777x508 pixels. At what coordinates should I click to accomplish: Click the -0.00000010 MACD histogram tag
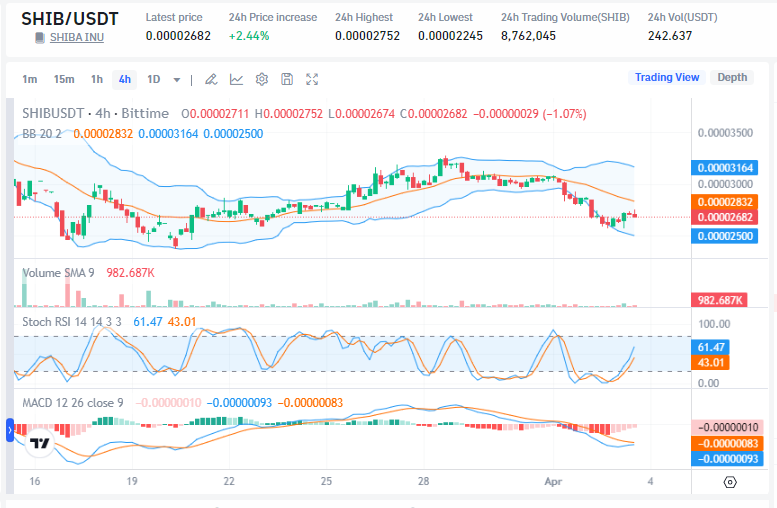pyautogui.click(x=727, y=428)
